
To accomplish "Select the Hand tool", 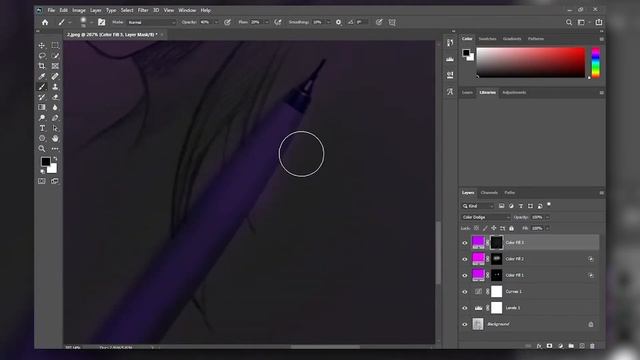I will coord(55,138).
